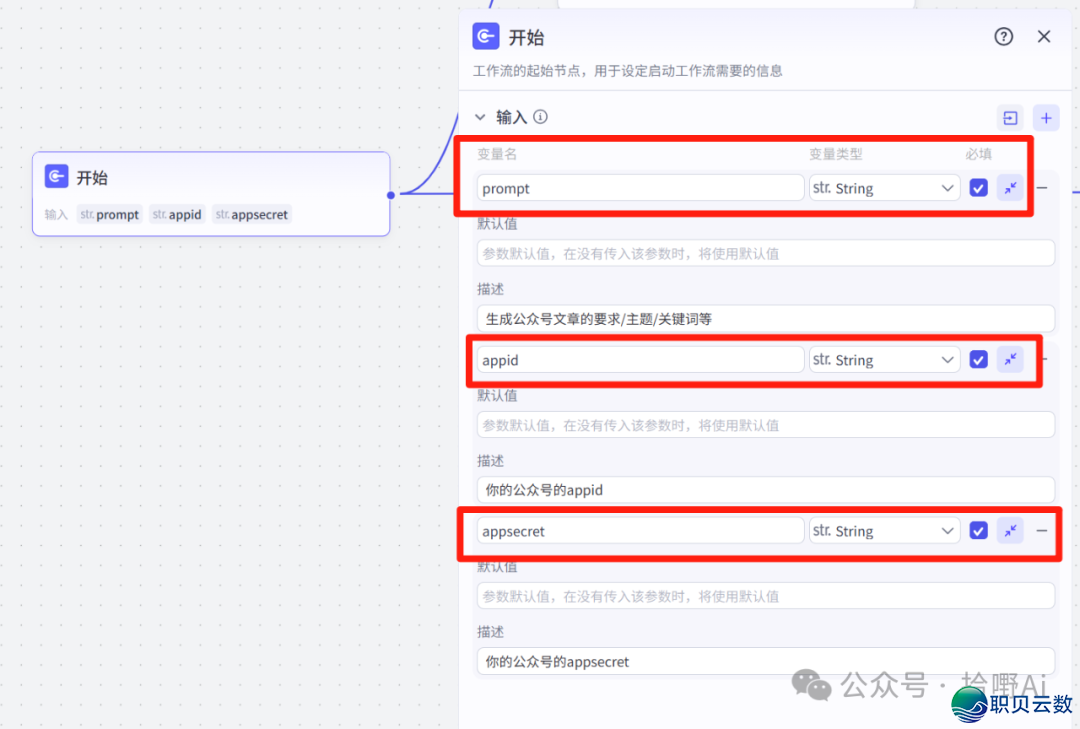Screen dimensions: 1080x729
Task: Open the String type dropdown for prompt
Action: tap(884, 187)
